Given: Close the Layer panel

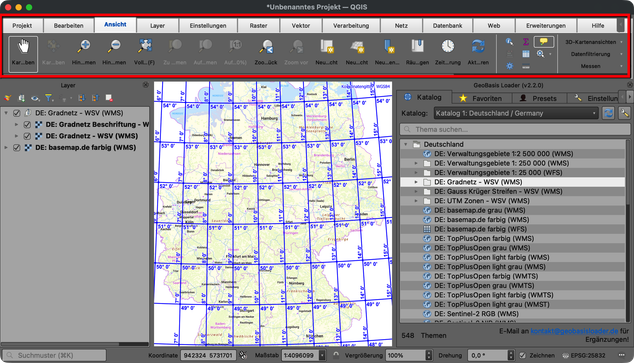Looking at the screenshot, I should pos(146,85).
